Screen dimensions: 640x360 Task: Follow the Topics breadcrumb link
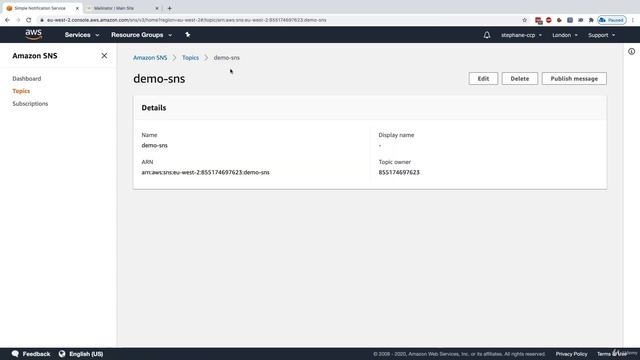tap(190, 58)
